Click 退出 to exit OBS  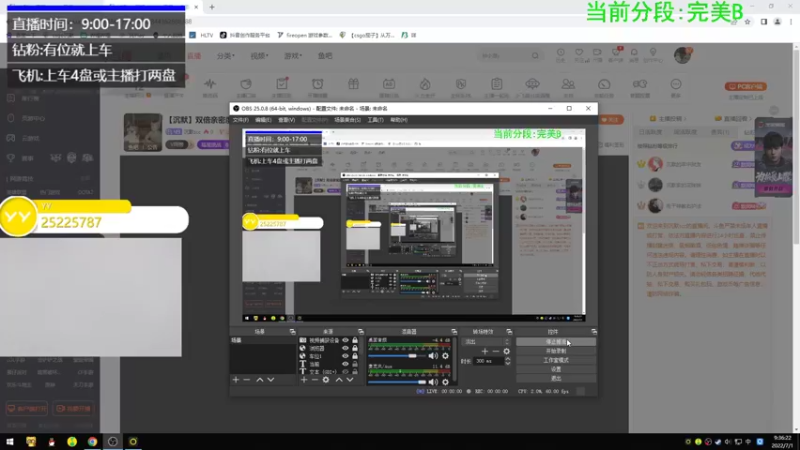556,379
